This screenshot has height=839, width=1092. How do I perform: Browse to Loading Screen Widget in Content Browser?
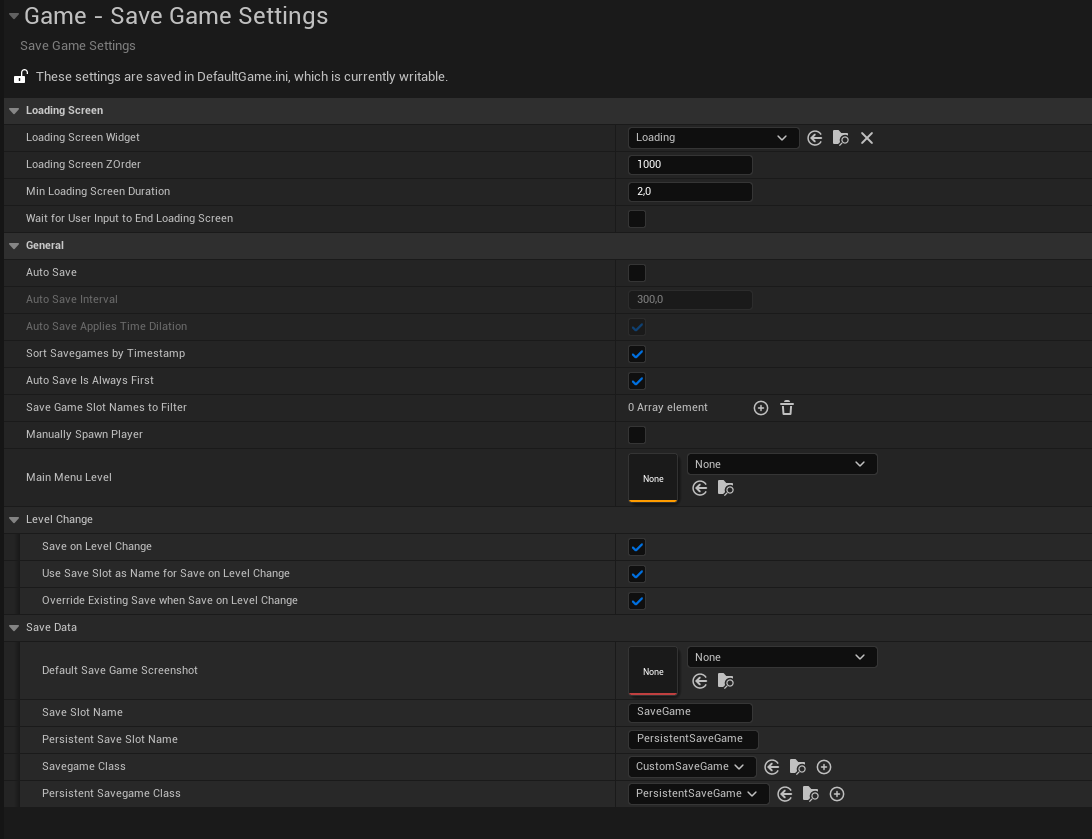point(840,138)
